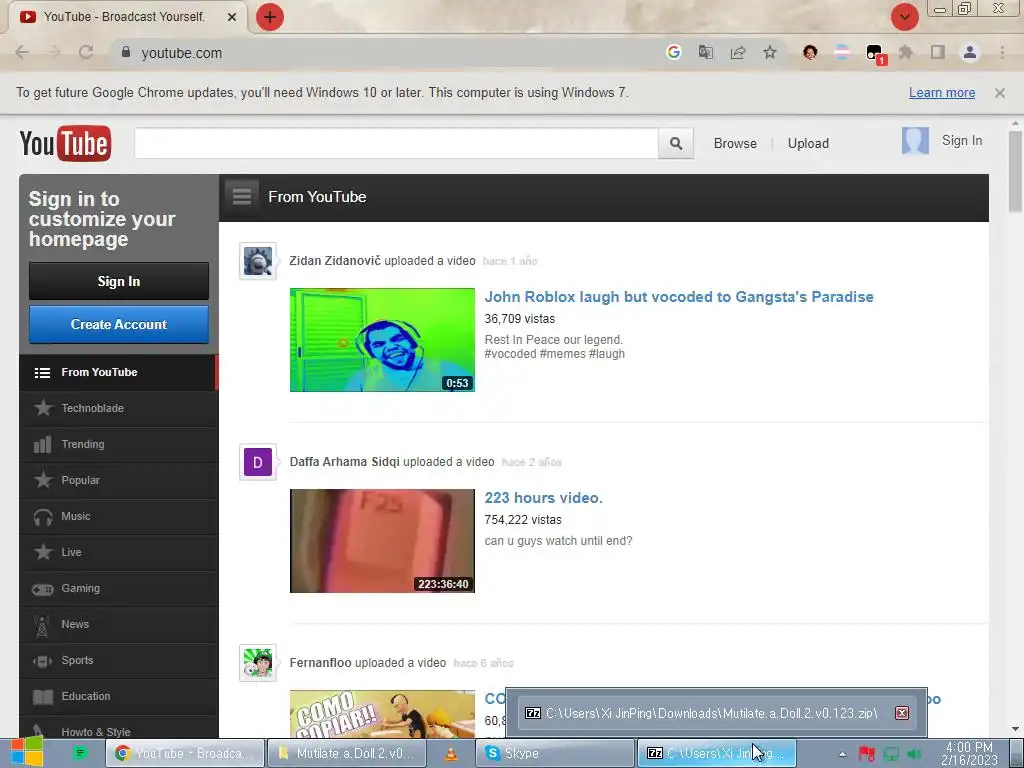The image size is (1024, 768).
Task: Click the Browse link in header
Action: coord(735,143)
